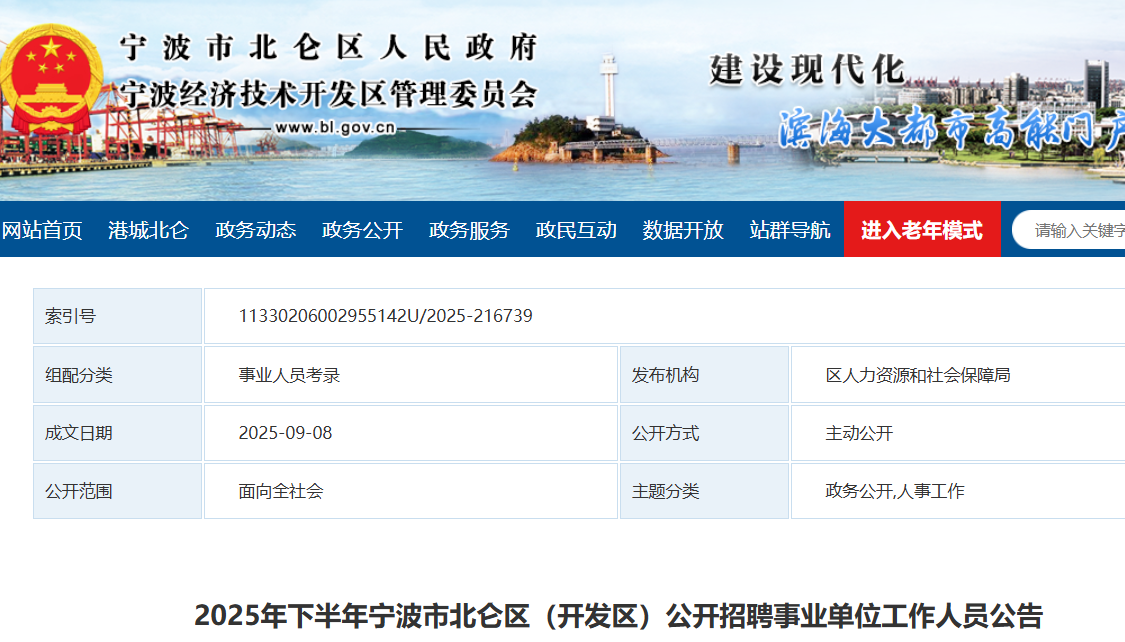This screenshot has width=1125, height=642.
Task: Click the 主动公开 disclosure method value
Action: (858, 433)
